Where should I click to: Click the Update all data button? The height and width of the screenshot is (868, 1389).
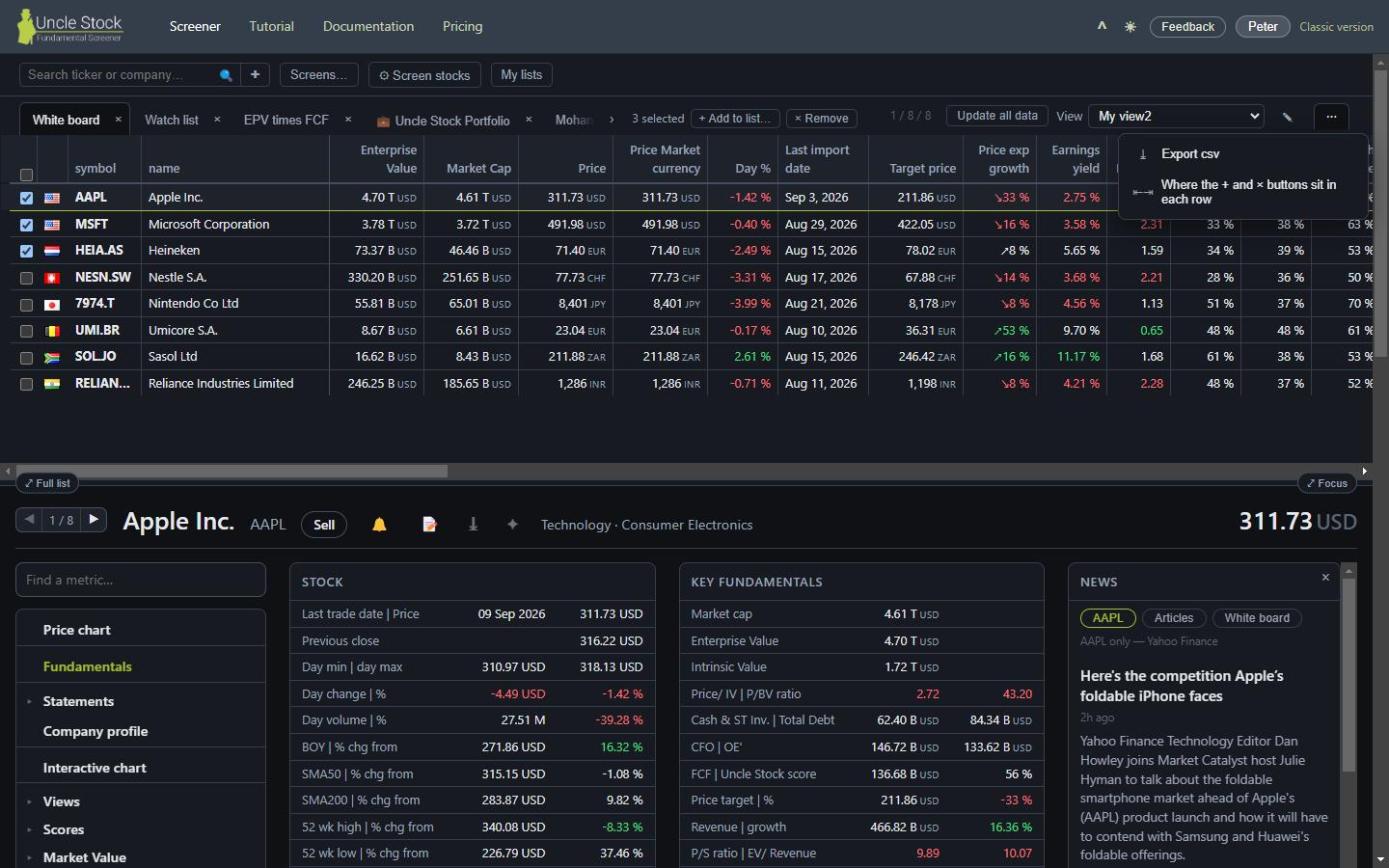[x=997, y=116]
